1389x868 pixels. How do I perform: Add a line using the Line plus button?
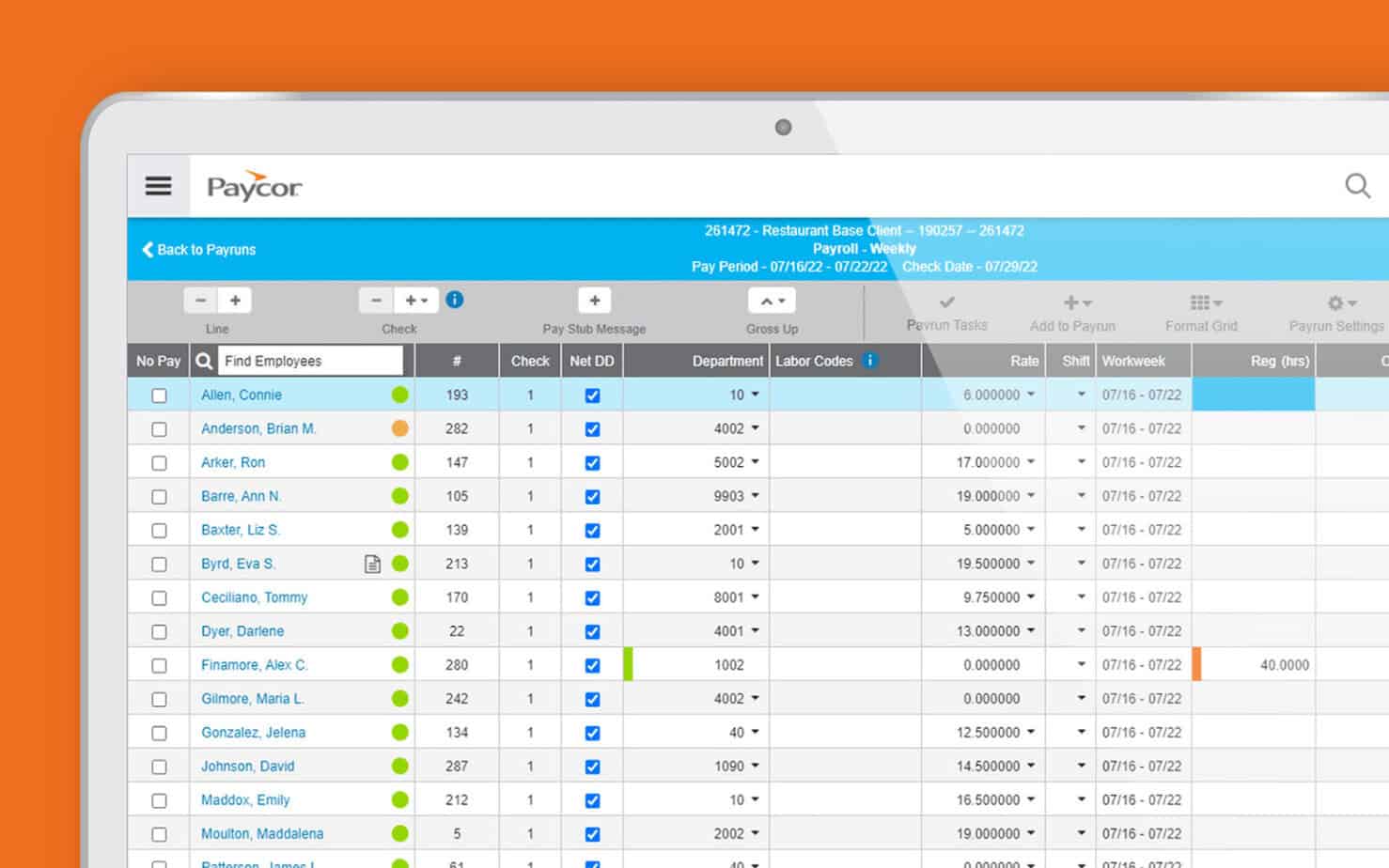coord(234,300)
